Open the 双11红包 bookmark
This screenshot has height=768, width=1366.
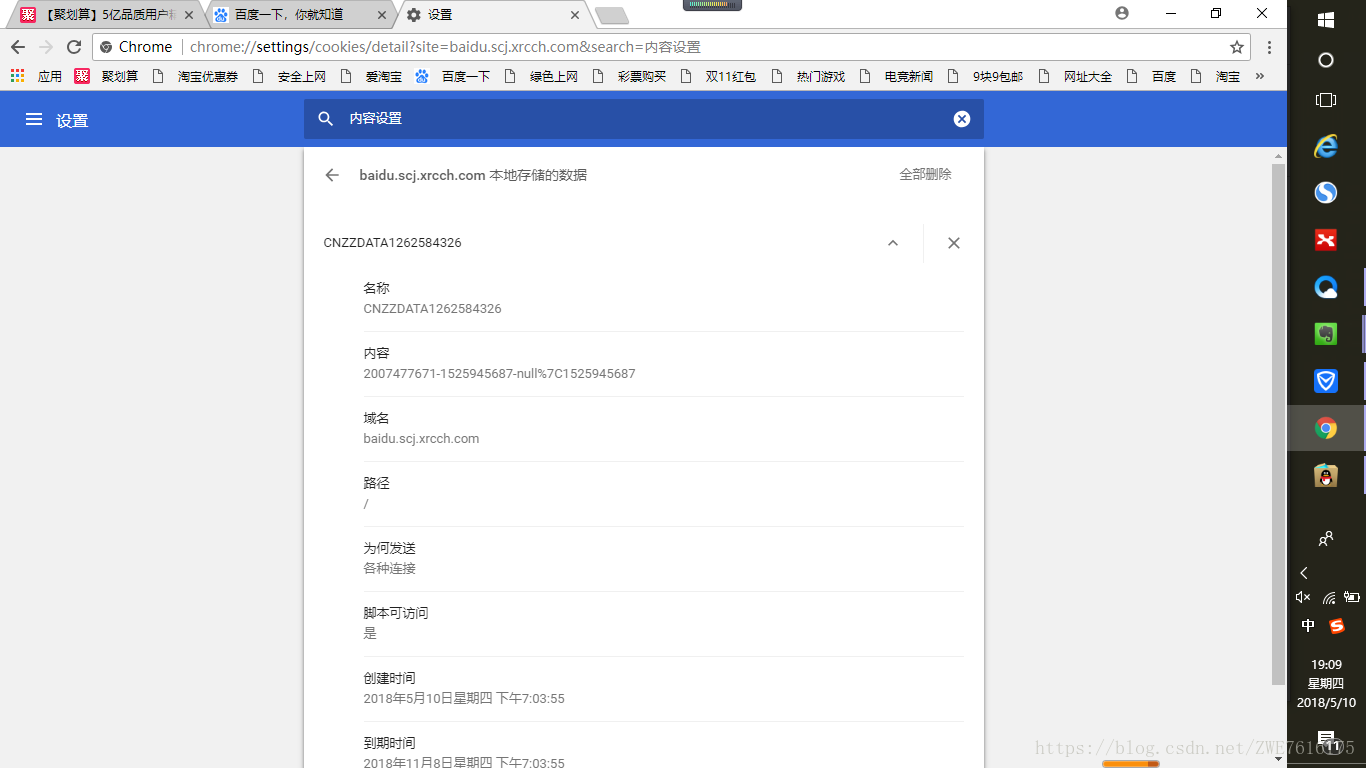tap(718, 76)
